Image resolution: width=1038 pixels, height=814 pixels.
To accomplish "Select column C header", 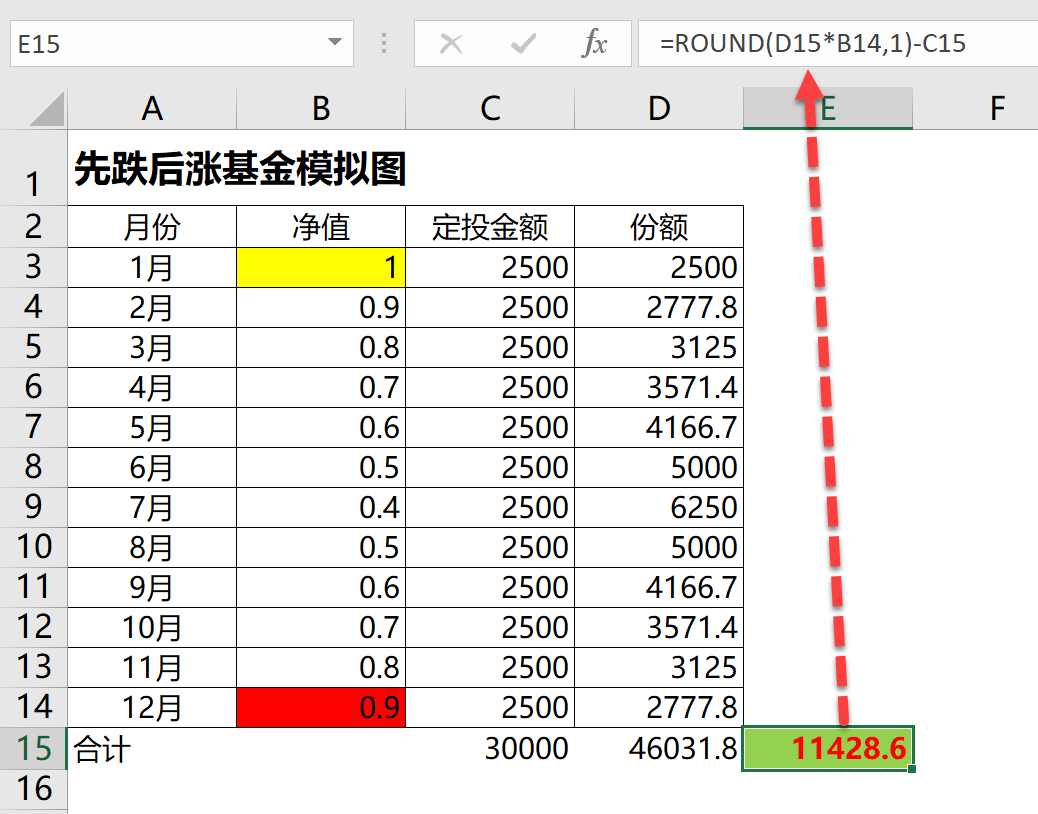I will point(490,109).
